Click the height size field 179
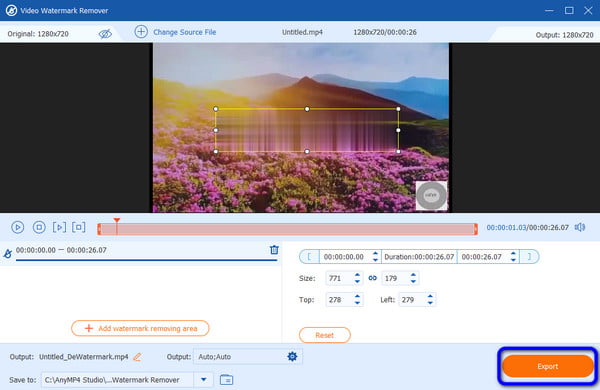Viewport: 600px width, 390px height. point(395,278)
